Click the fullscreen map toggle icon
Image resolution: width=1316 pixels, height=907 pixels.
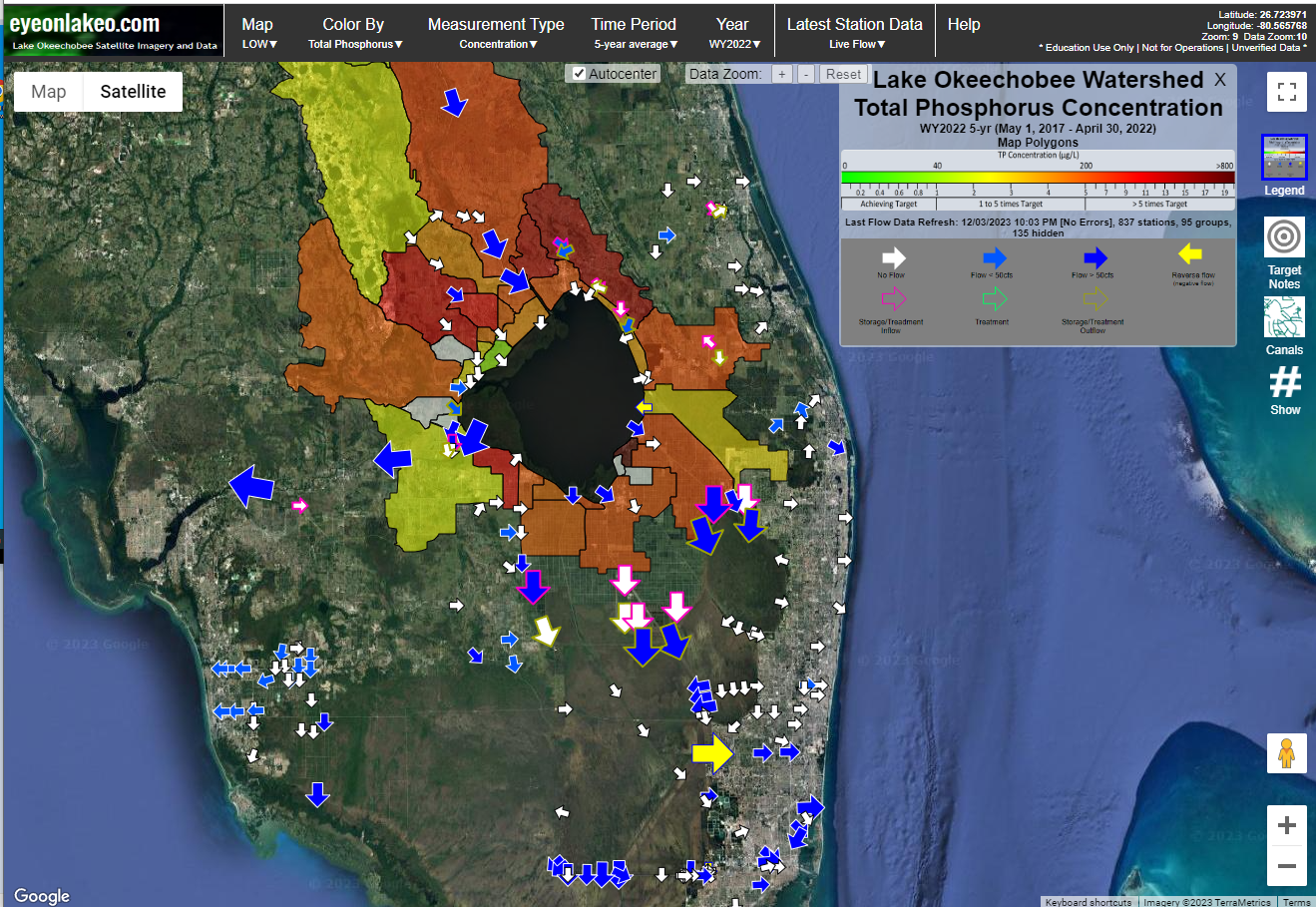(x=1286, y=93)
